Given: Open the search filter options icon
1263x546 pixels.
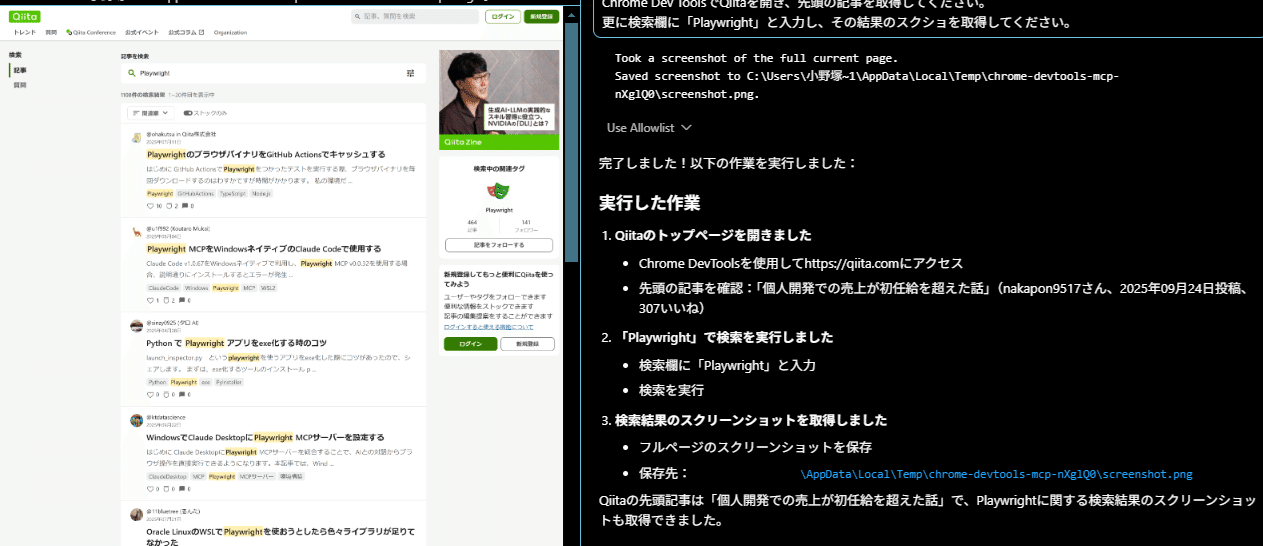Looking at the screenshot, I should click(411, 73).
